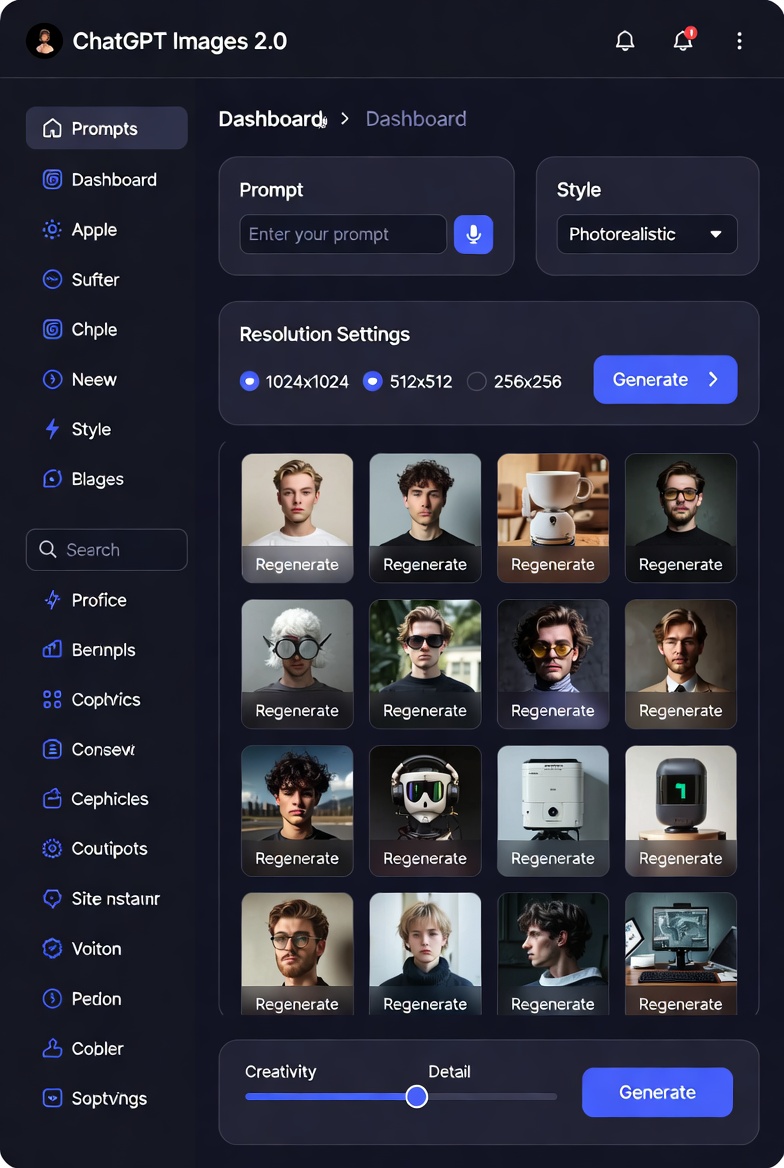
Task: Click the chat bubble icon beside Site nstaınr
Action: point(52,898)
